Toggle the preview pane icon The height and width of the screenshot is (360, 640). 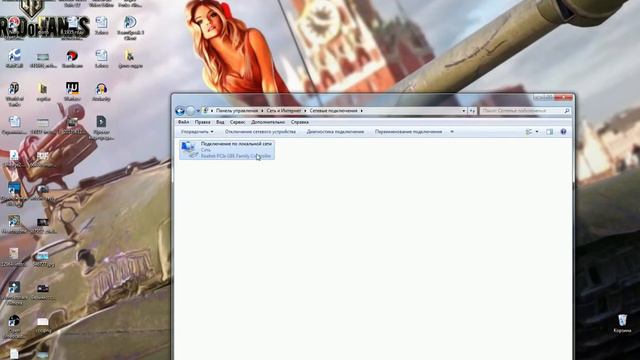tap(549, 132)
